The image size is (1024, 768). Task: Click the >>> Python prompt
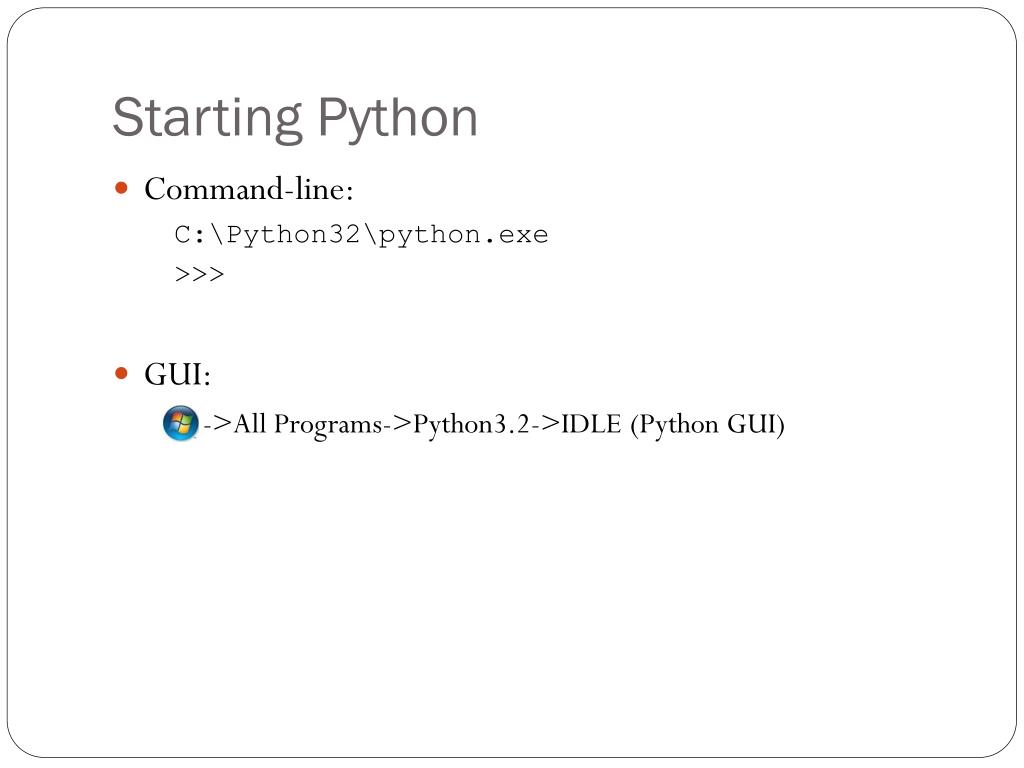(199, 274)
